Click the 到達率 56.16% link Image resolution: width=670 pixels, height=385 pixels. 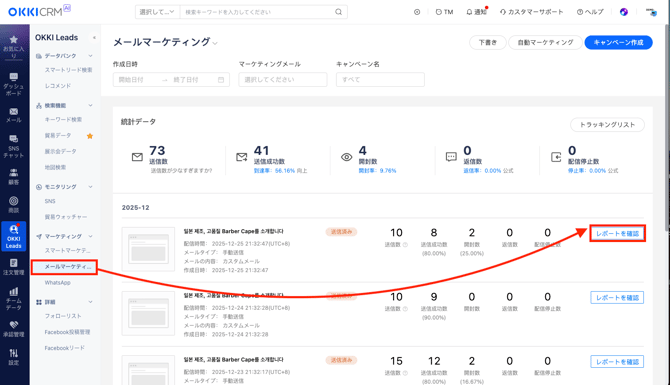(275, 170)
